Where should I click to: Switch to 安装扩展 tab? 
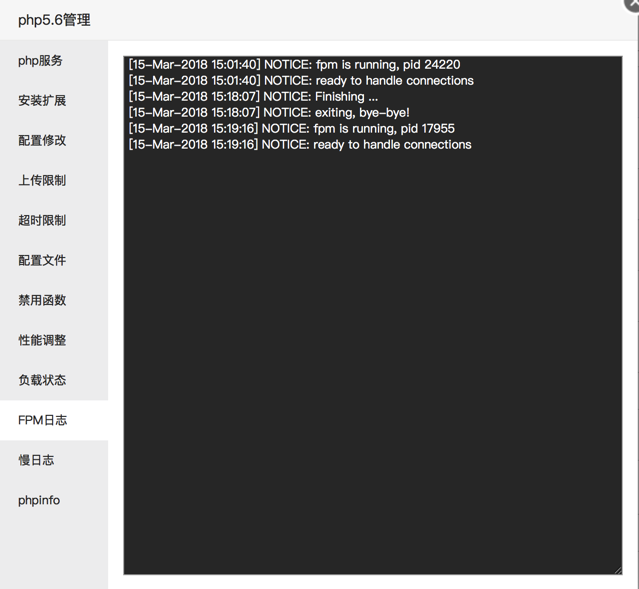(54, 100)
